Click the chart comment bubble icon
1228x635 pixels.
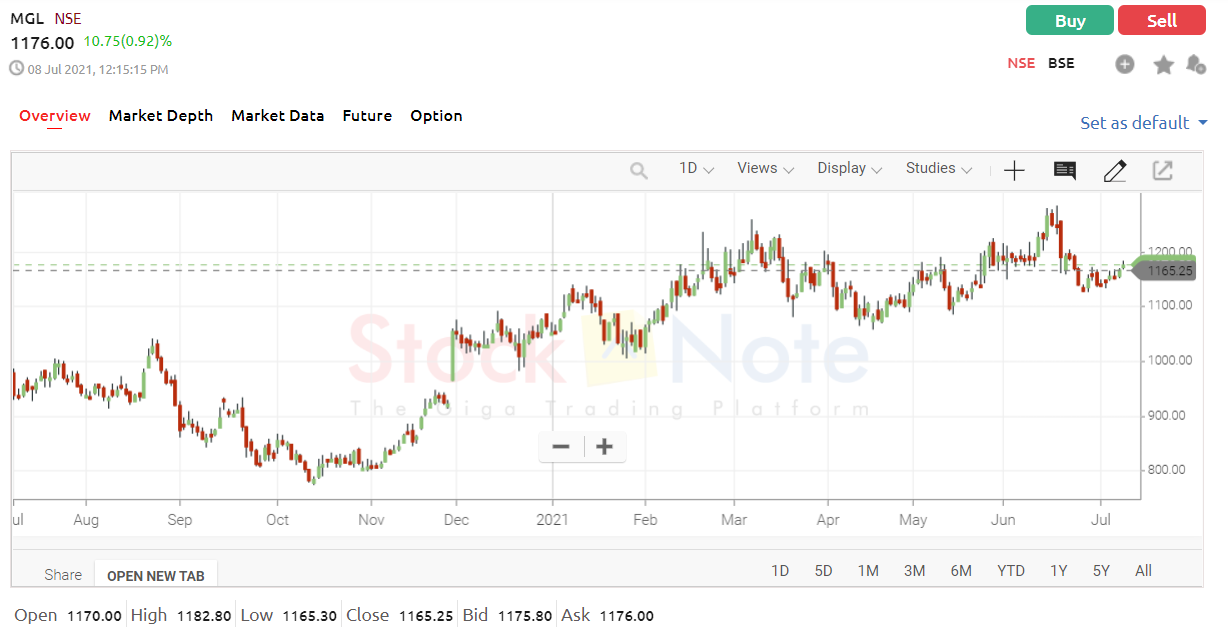[x=1065, y=171]
